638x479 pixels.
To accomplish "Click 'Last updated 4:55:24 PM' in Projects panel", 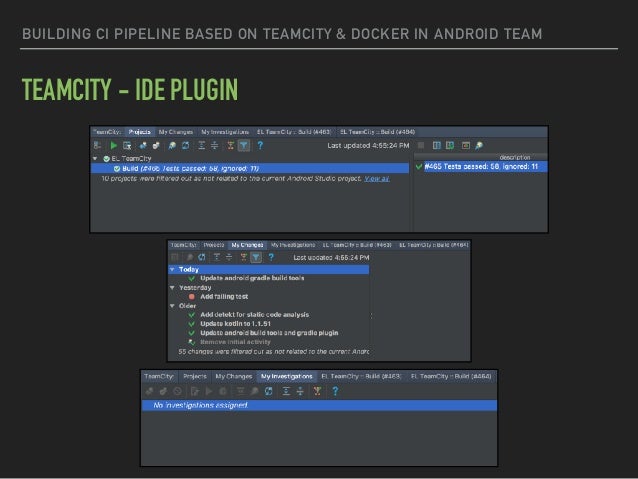I will 368,145.
